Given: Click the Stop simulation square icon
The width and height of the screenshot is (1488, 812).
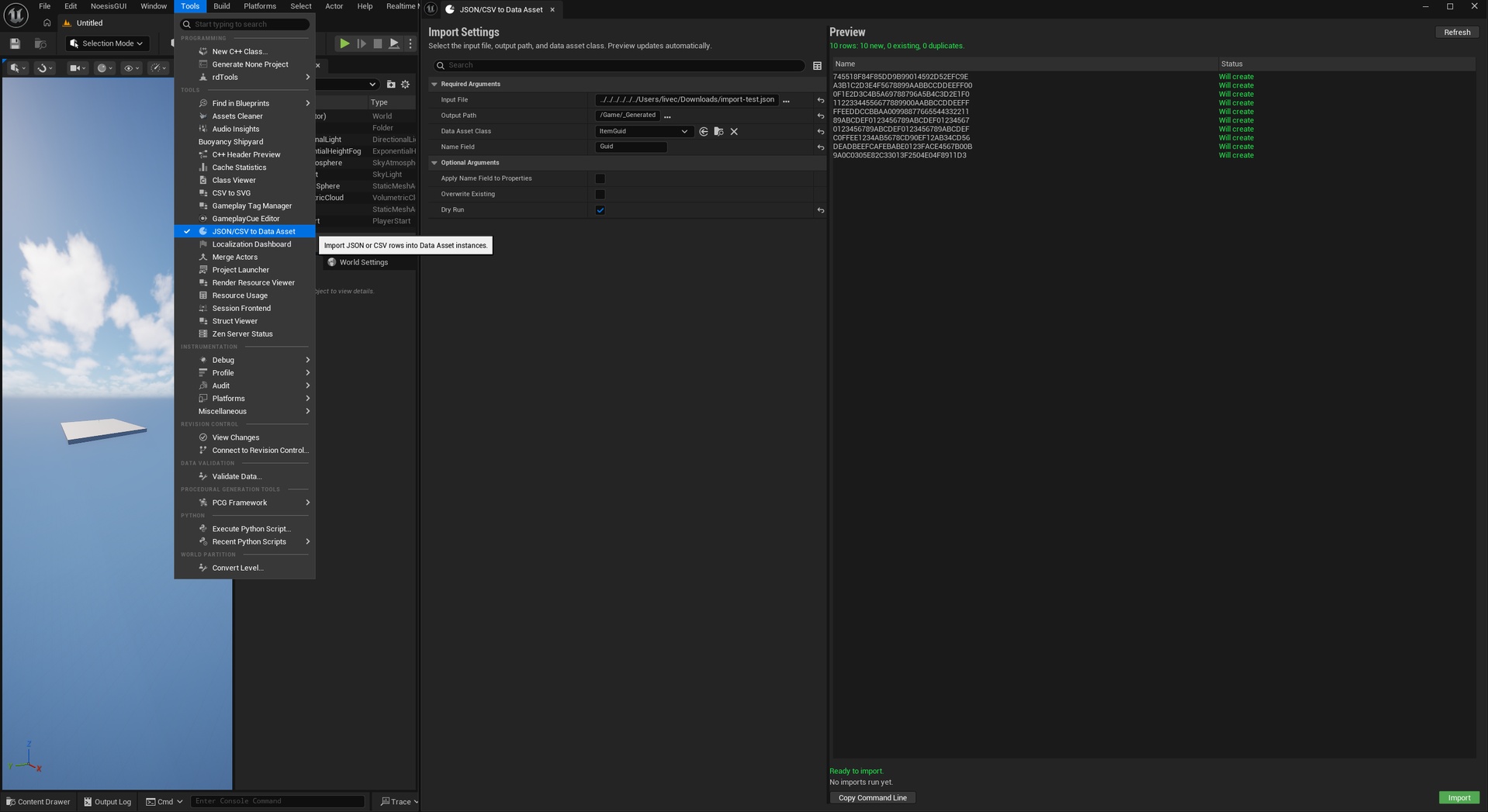Looking at the screenshot, I should 378,43.
